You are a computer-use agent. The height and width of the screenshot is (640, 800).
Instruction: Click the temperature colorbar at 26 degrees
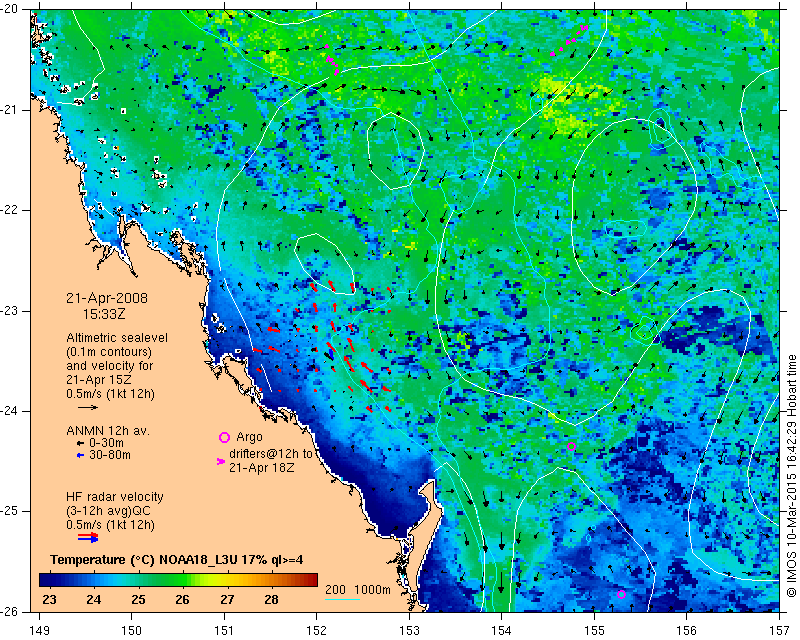pos(183,580)
